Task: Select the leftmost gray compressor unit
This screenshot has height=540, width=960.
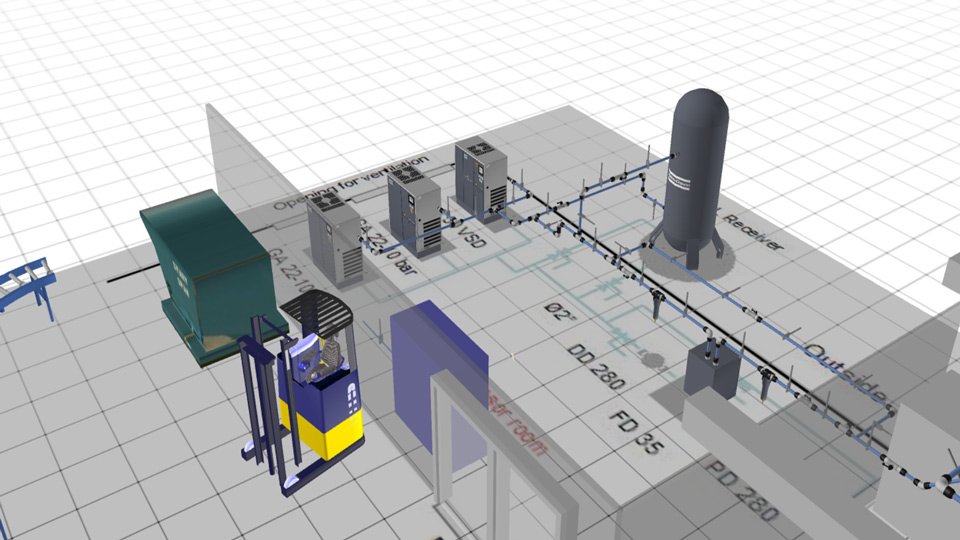Action: 335,238
